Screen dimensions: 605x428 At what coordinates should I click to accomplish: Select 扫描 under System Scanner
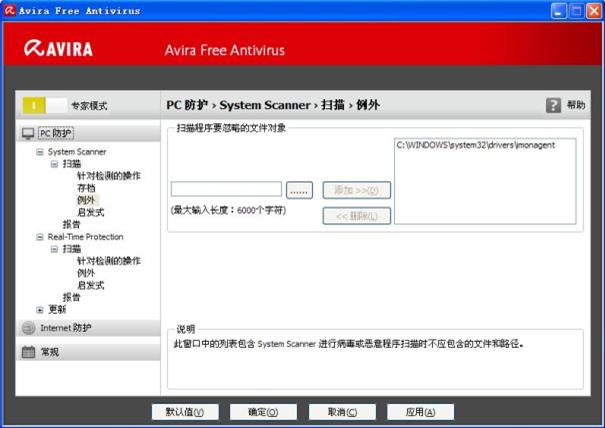click(72, 164)
